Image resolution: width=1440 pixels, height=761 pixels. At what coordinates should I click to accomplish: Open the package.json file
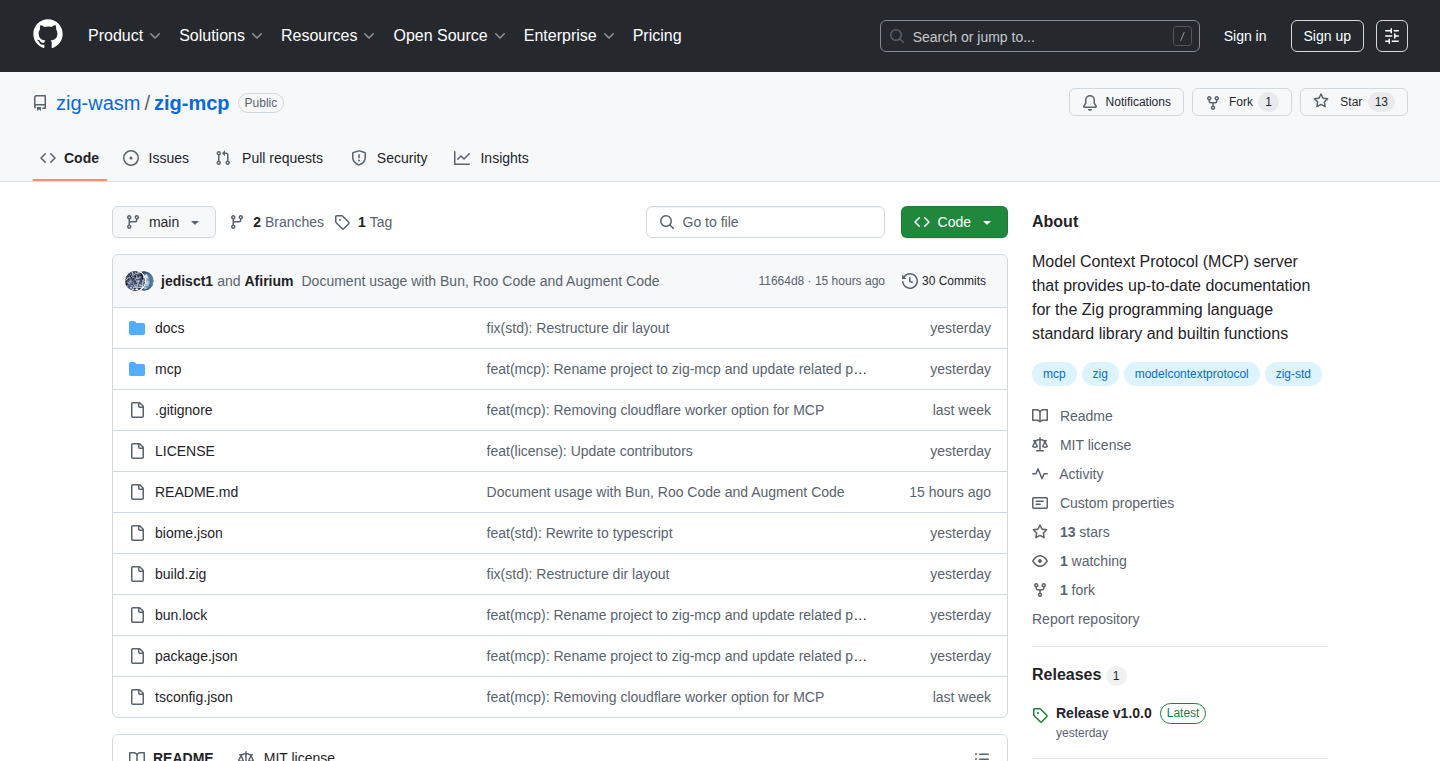click(196, 656)
